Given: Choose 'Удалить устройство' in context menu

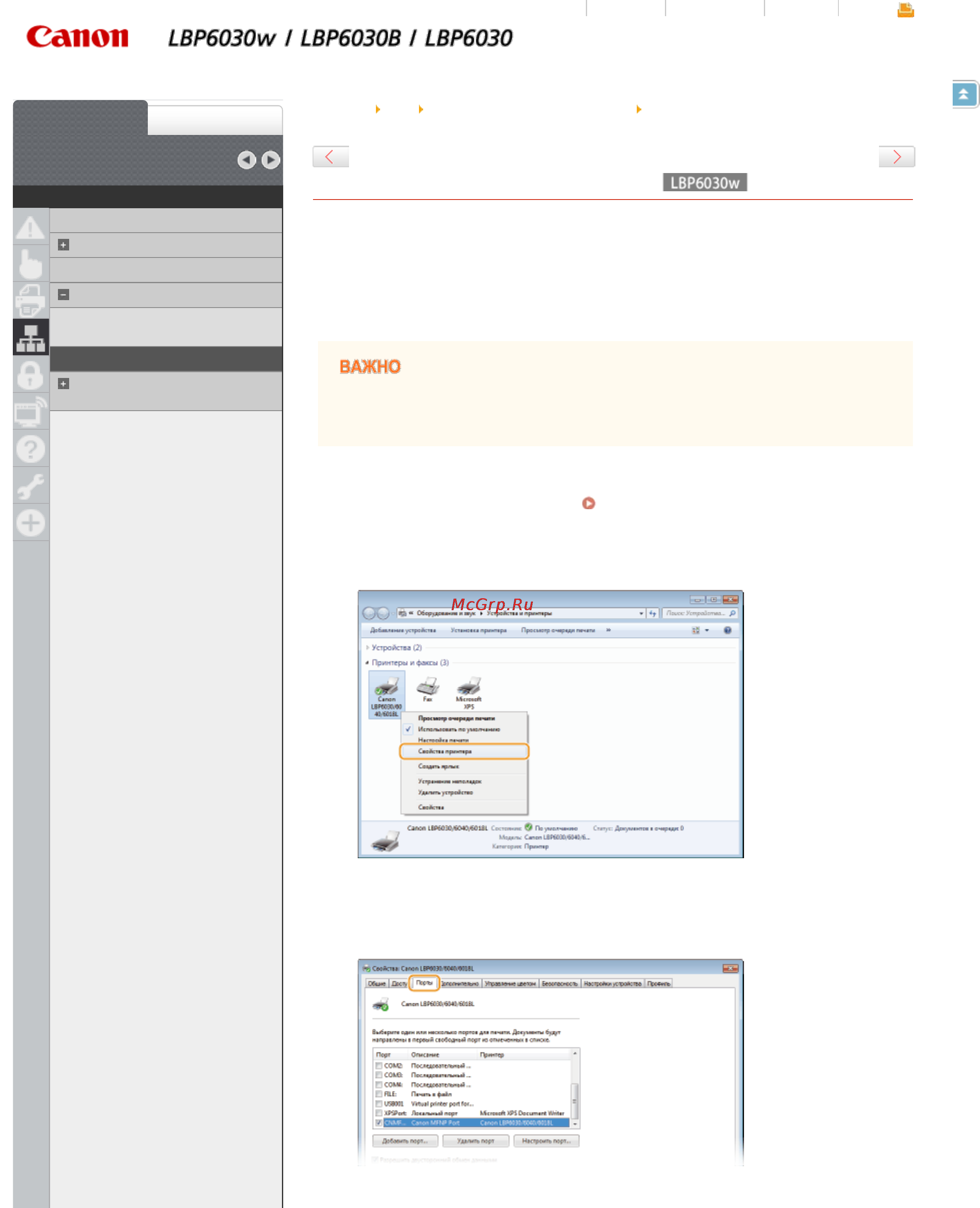Looking at the screenshot, I should [445, 792].
